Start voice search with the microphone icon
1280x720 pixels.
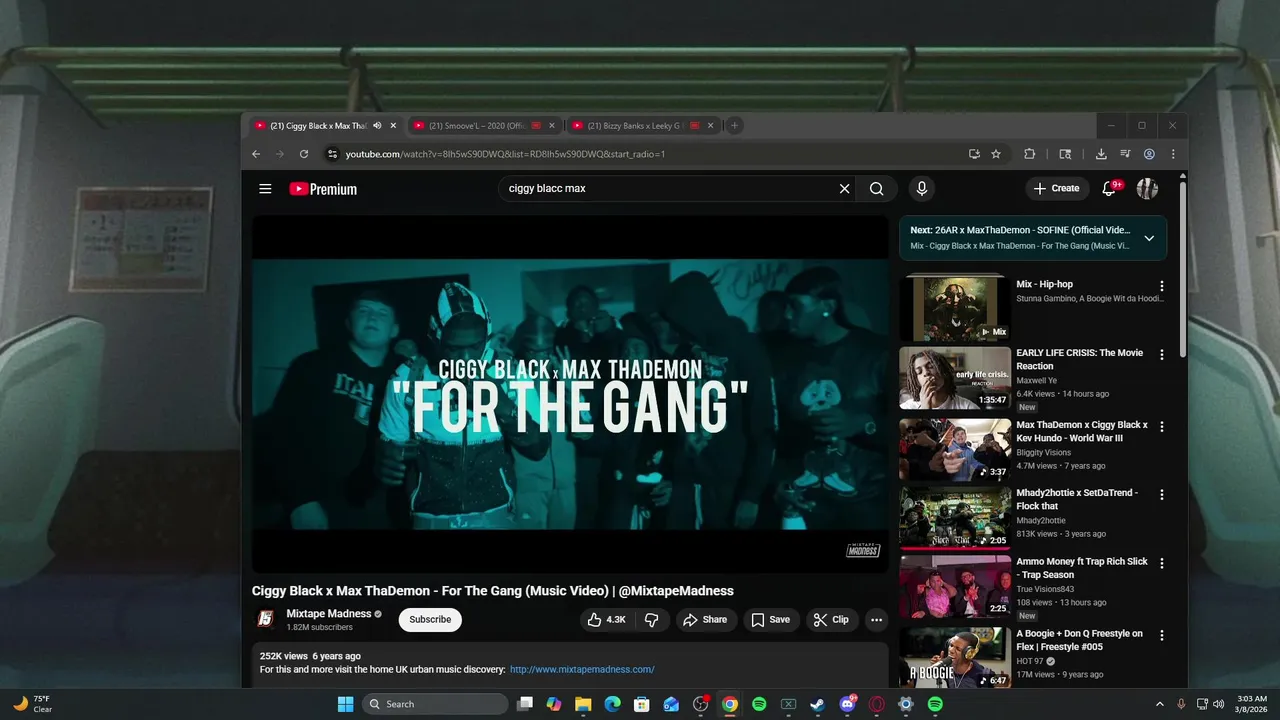(x=922, y=189)
